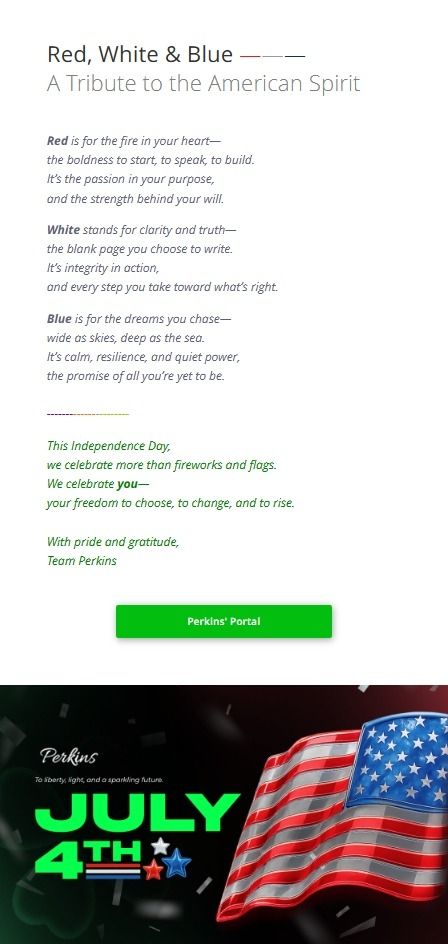Click the 'Red, White & Blue' heading

(x=140, y=54)
